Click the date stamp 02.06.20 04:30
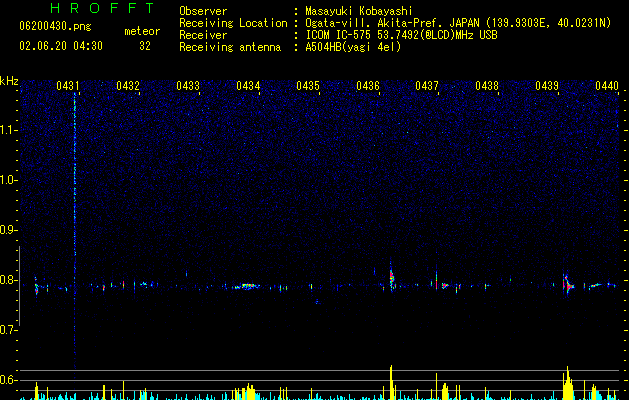629x400 pixels. pyautogui.click(x=61, y=46)
